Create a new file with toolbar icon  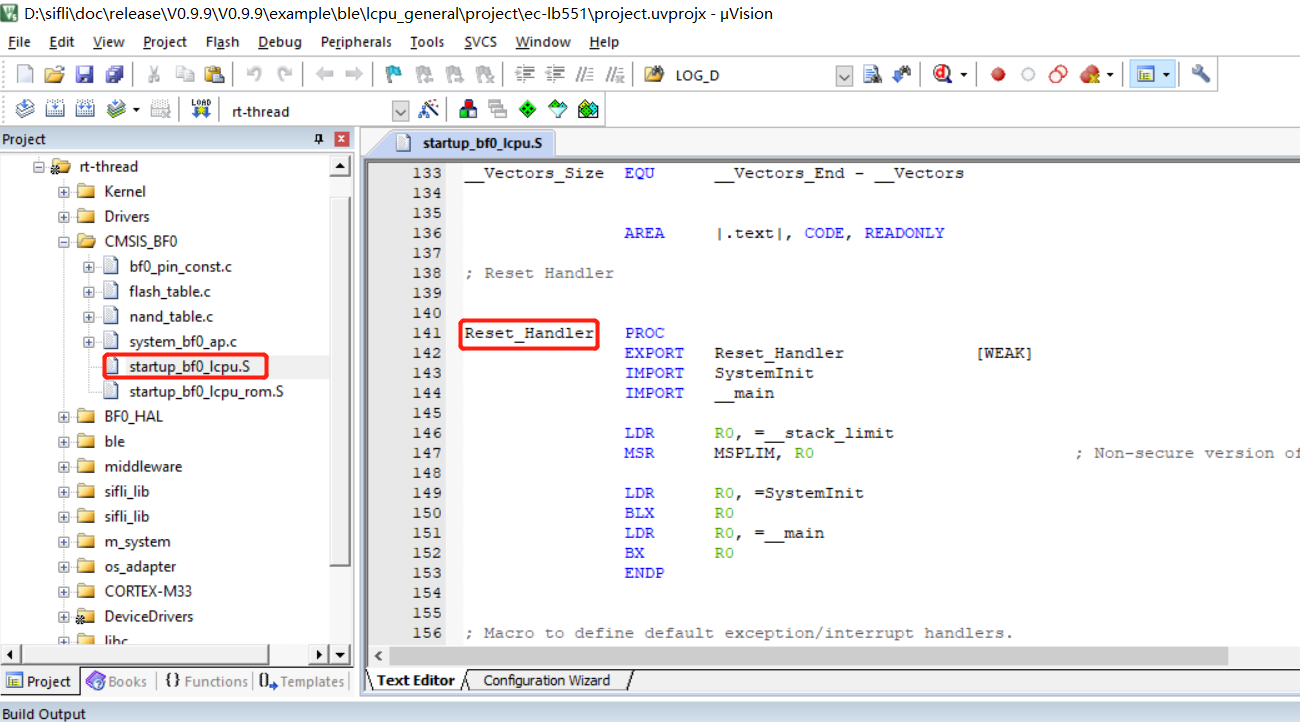[x=26, y=75]
